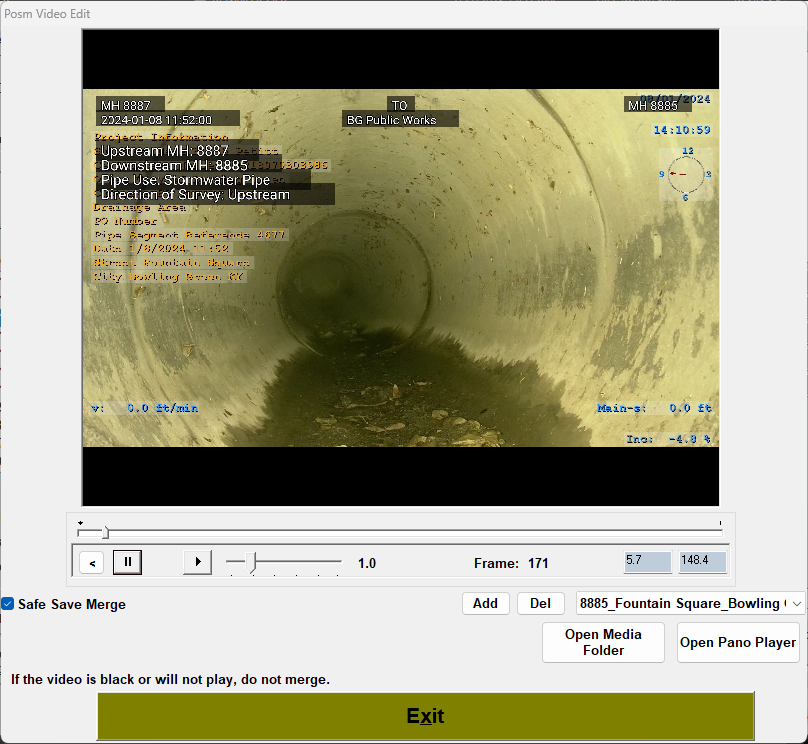Click the '14:10:59' video timestamp
The image size is (808, 744).
[x=682, y=130]
